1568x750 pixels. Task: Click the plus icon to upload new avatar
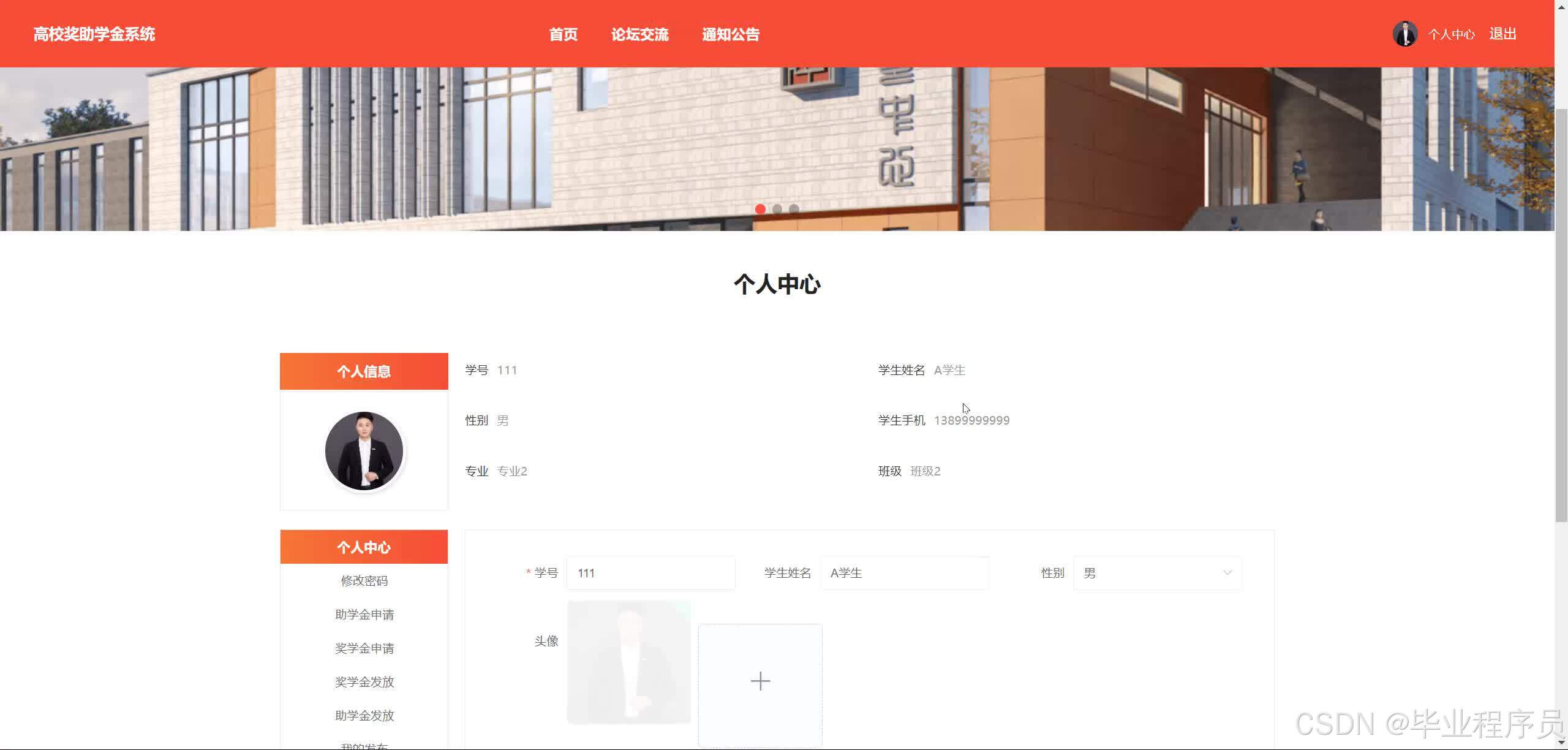click(x=759, y=681)
